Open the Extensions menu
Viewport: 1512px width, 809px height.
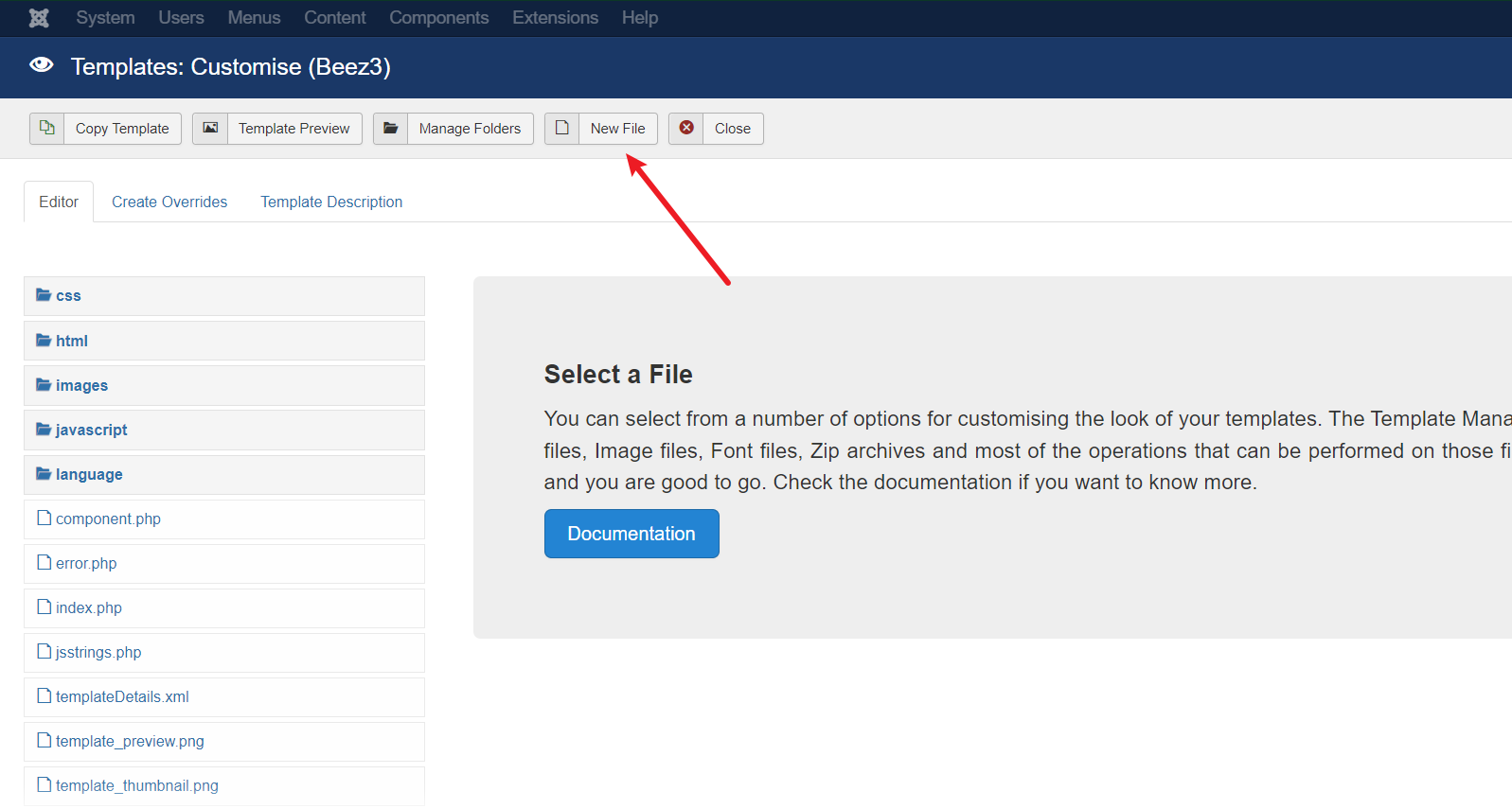(555, 18)
